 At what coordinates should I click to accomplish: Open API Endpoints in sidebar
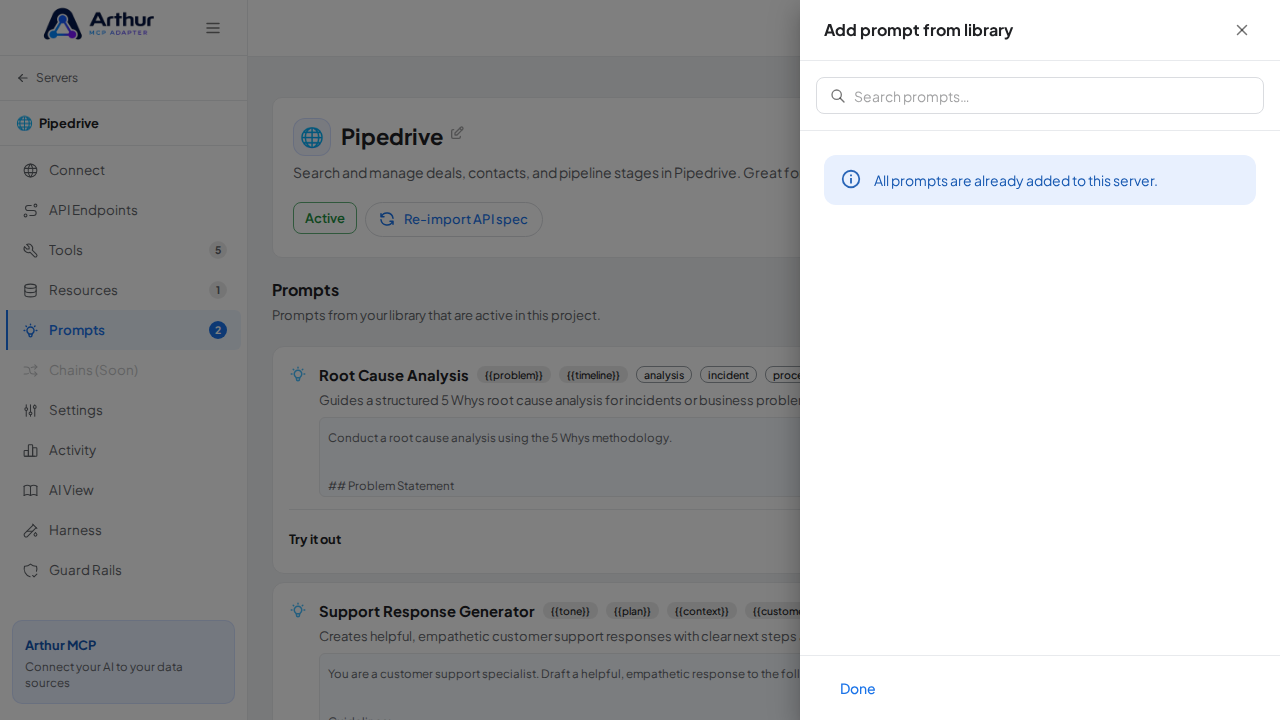(x=124, y=210)
